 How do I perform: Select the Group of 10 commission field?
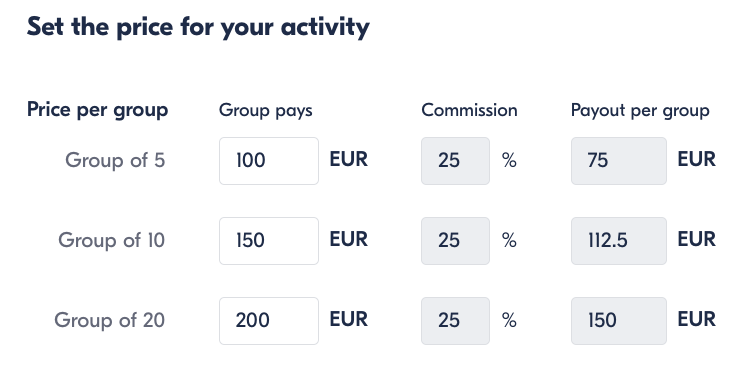pyautogui.click(x=455, y=241)
